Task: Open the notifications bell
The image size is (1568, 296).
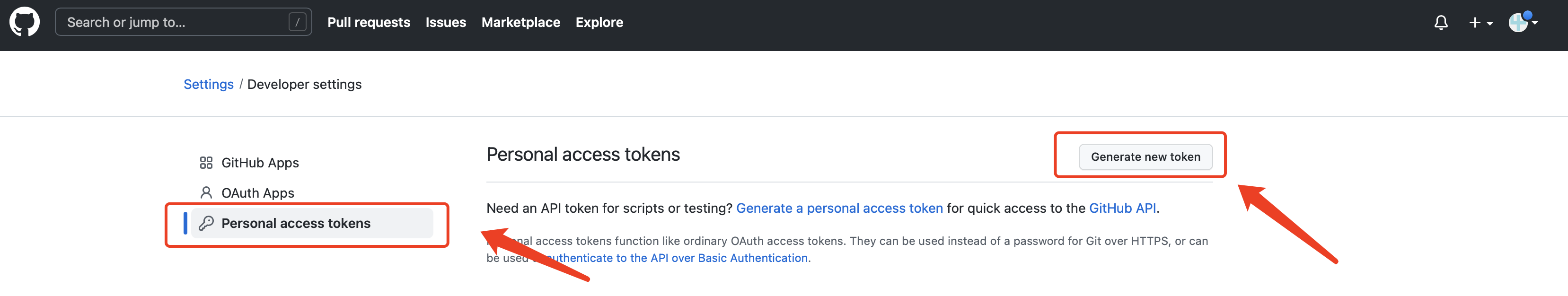Action: pyautogui.click(x=1440, y=23)
